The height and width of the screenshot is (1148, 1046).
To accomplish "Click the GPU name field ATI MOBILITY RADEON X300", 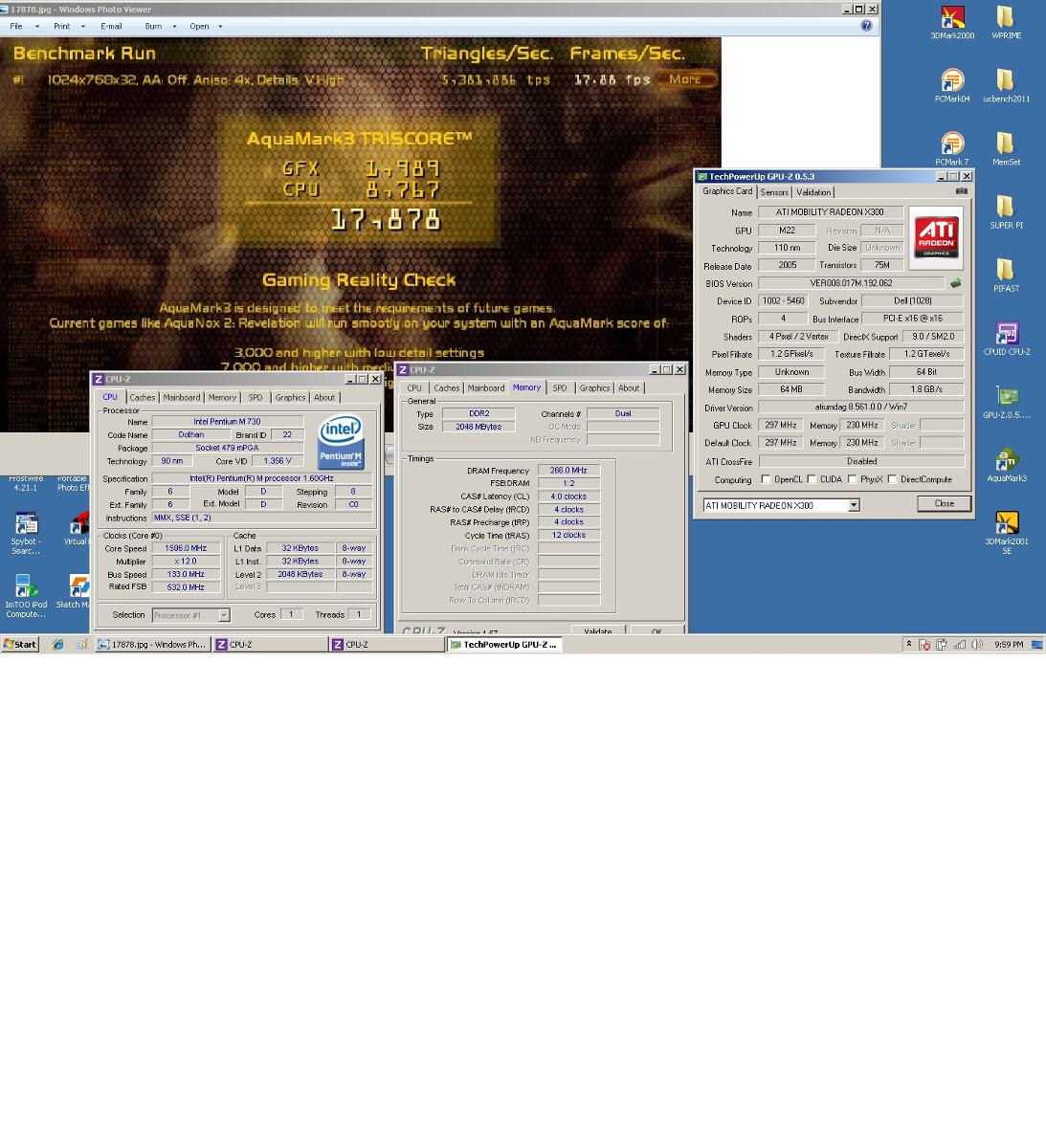I will 831,212.
